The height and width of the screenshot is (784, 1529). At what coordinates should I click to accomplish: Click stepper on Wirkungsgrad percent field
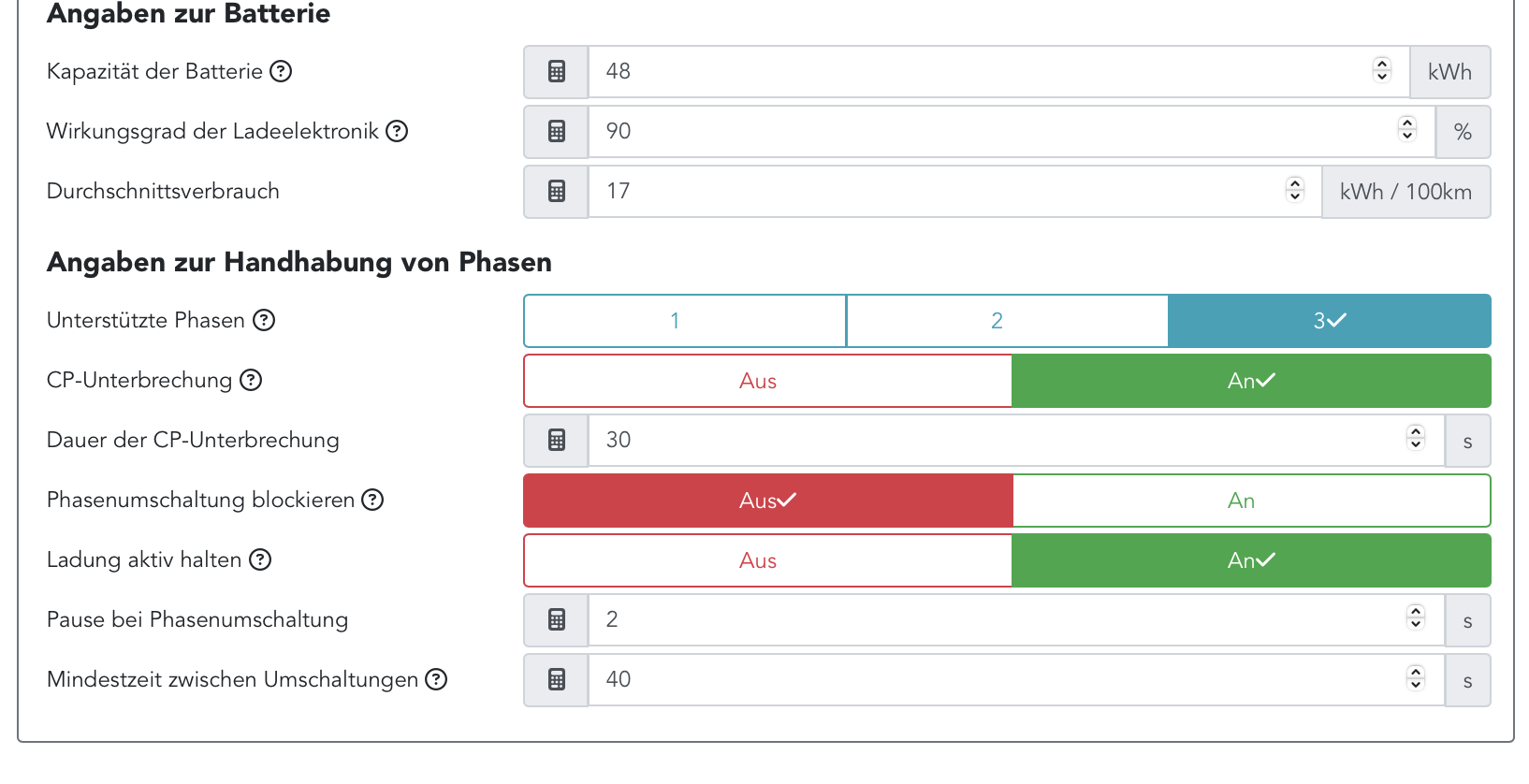[1407, 129]
